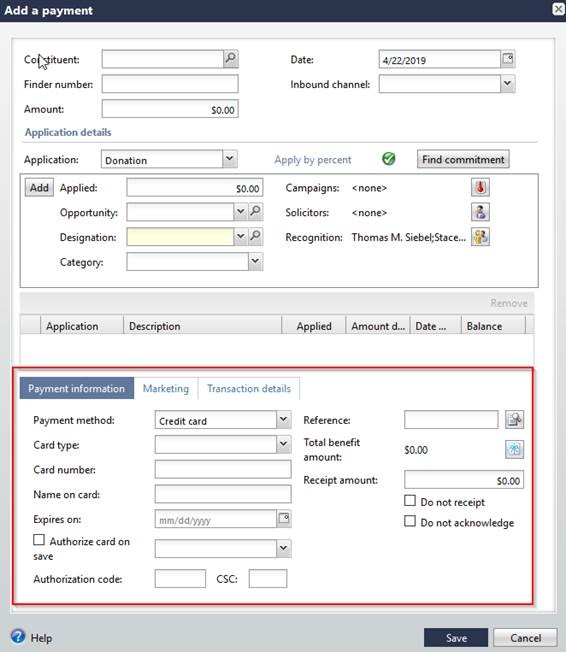566x652 pixels.
Task: Search designations with the magnifier icon
Action: (255, 236)
